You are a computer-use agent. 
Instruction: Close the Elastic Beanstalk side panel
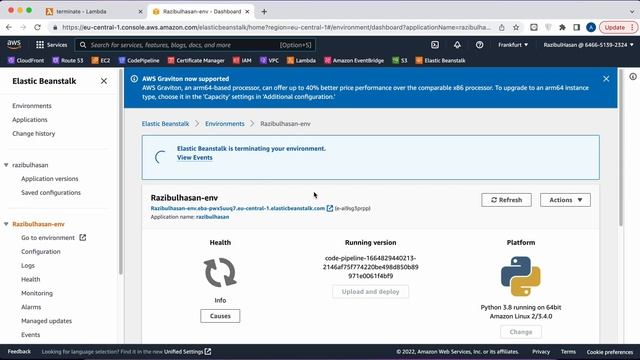point(104,81)
